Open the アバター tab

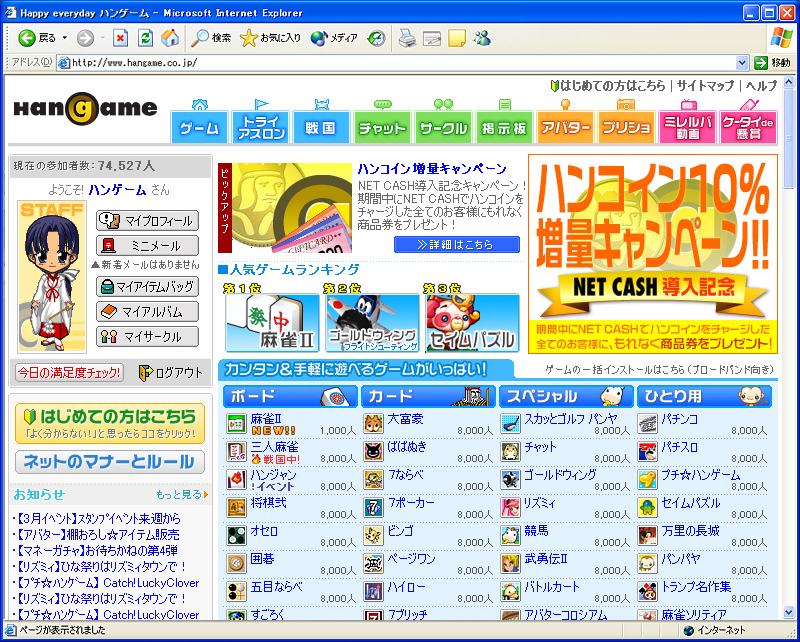point(565,127)
